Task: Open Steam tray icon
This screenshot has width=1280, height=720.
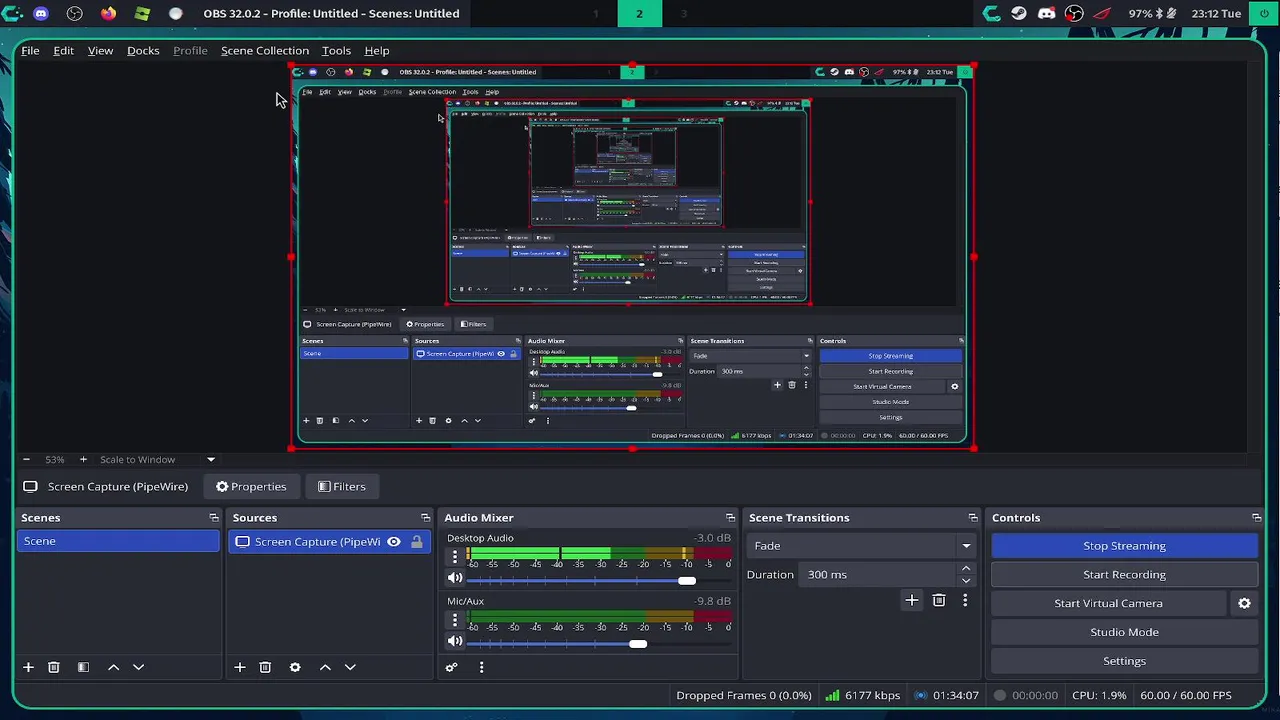Action: pyautogui.click(x=1019, y=13)
